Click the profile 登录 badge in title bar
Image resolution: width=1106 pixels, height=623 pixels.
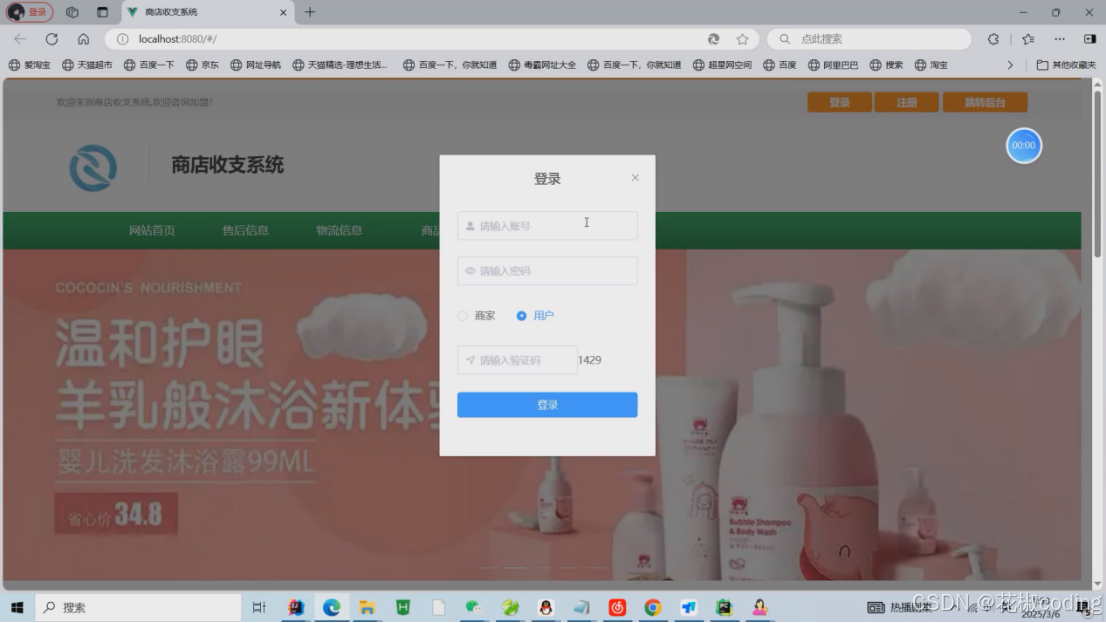click(30, 12)
